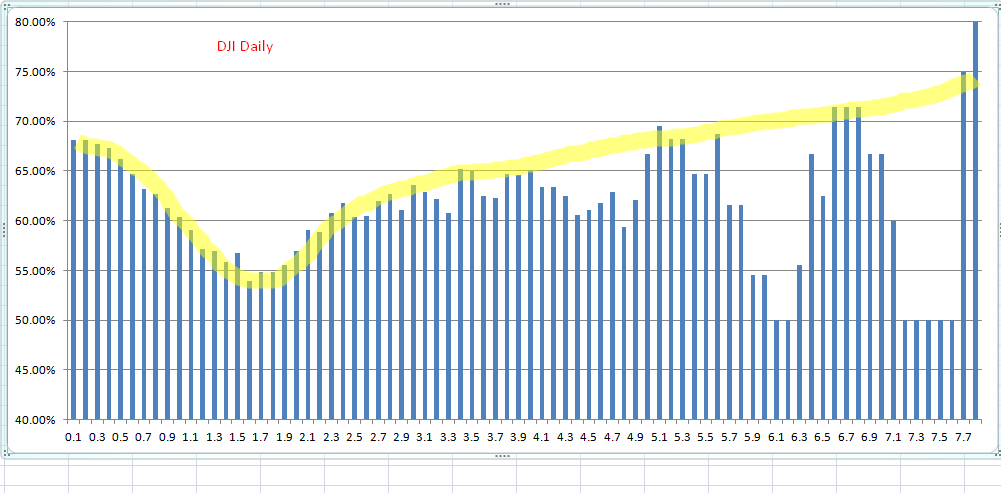The image size is (1001, 493).
Task: Click the 75.00% vertical axis label
Action: [33, 72]
